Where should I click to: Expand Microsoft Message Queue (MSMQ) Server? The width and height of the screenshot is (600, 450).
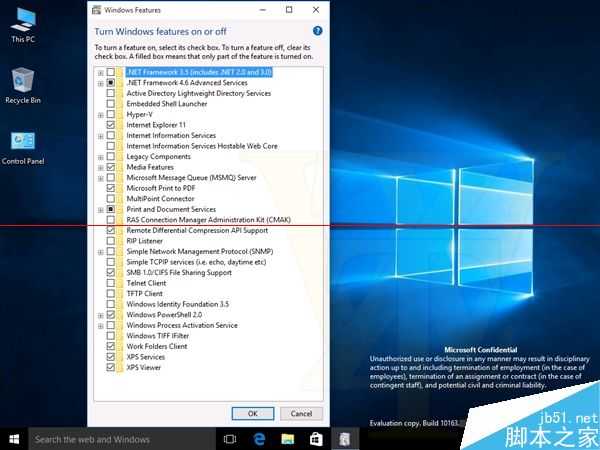point(100,178)
